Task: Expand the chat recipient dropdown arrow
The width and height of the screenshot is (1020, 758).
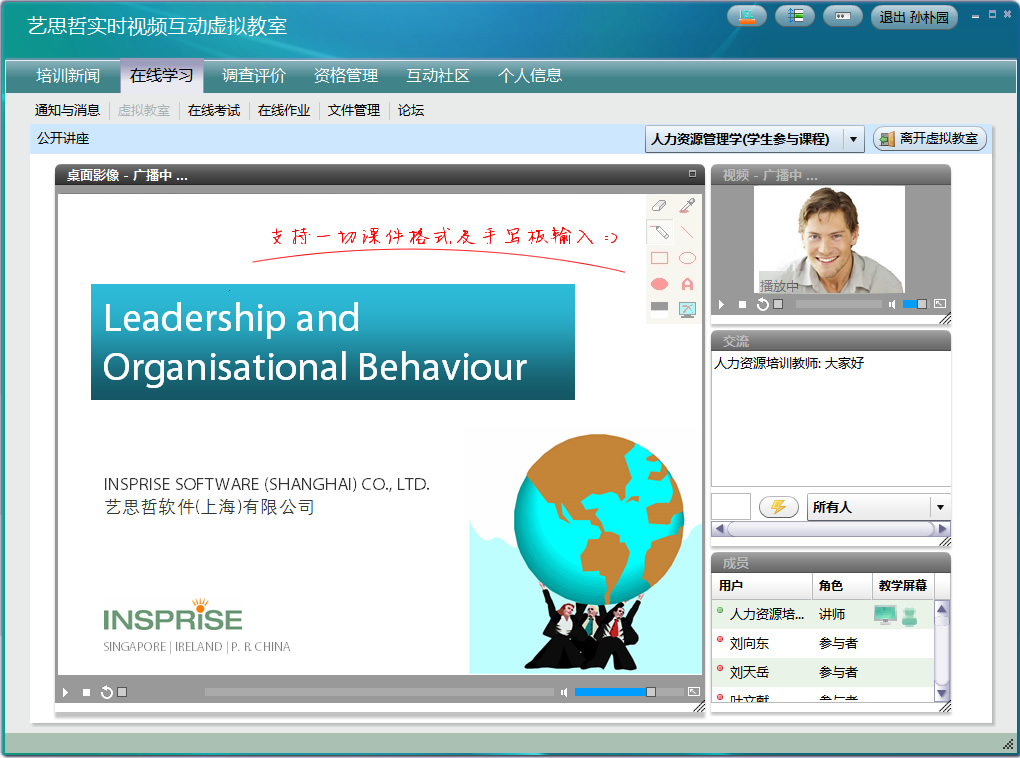Action: tap(940, 507)
